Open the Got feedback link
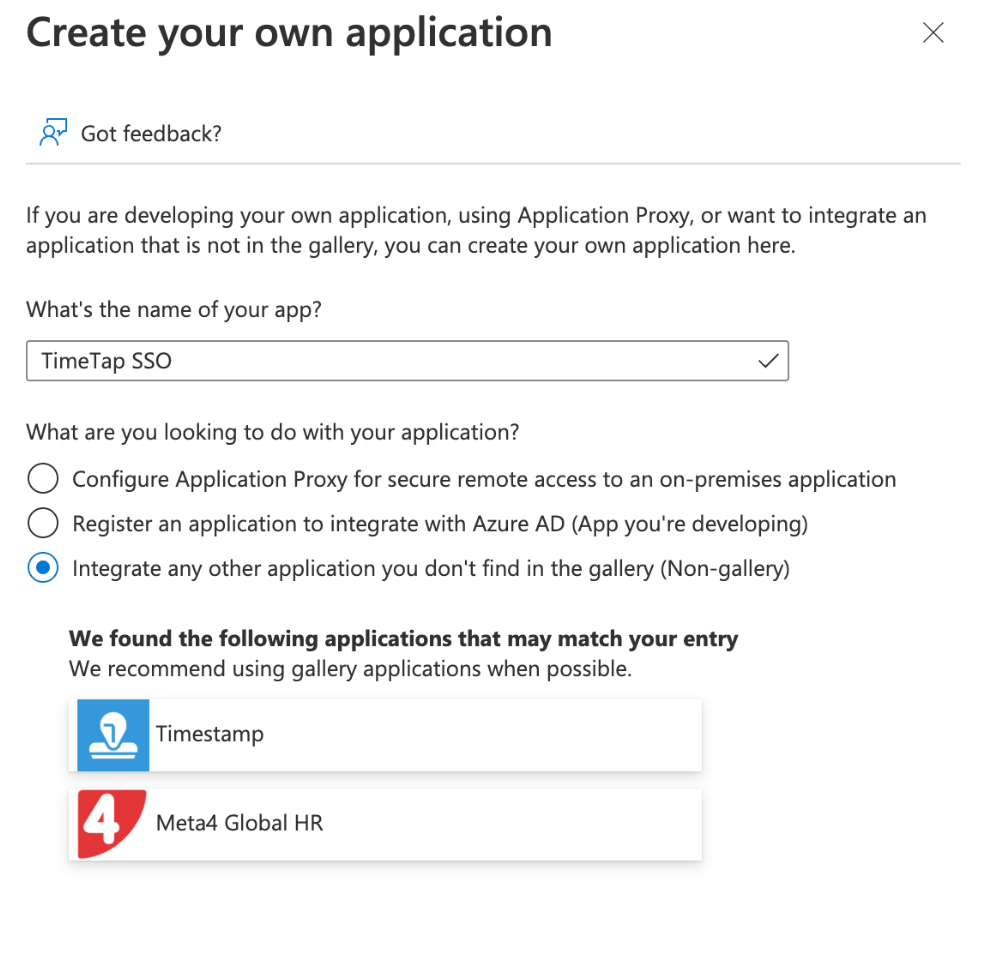The height and width of the screenshot is (977, 981). click(150, 133)
